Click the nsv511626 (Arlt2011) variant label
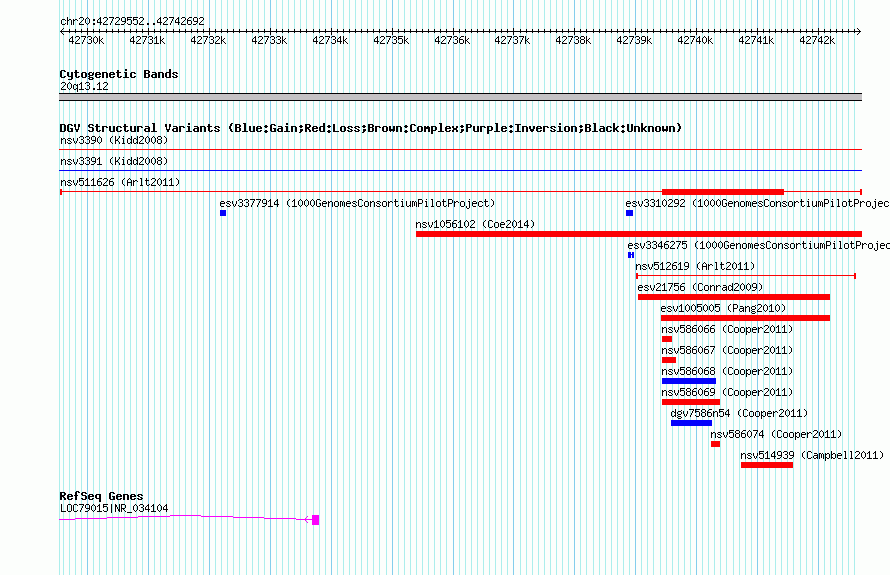Screen dimensions: 890x575 [x=120, y=182]
